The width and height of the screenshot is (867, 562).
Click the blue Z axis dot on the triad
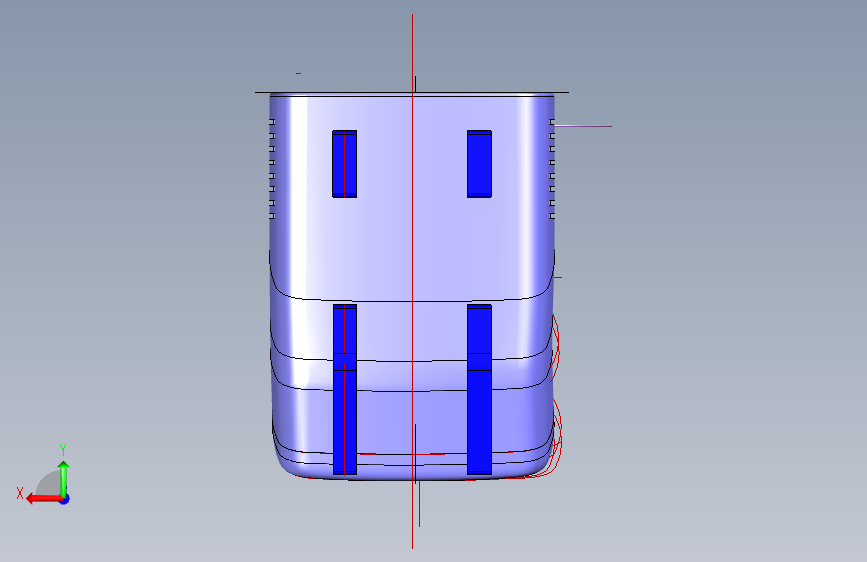click(65, 499)
